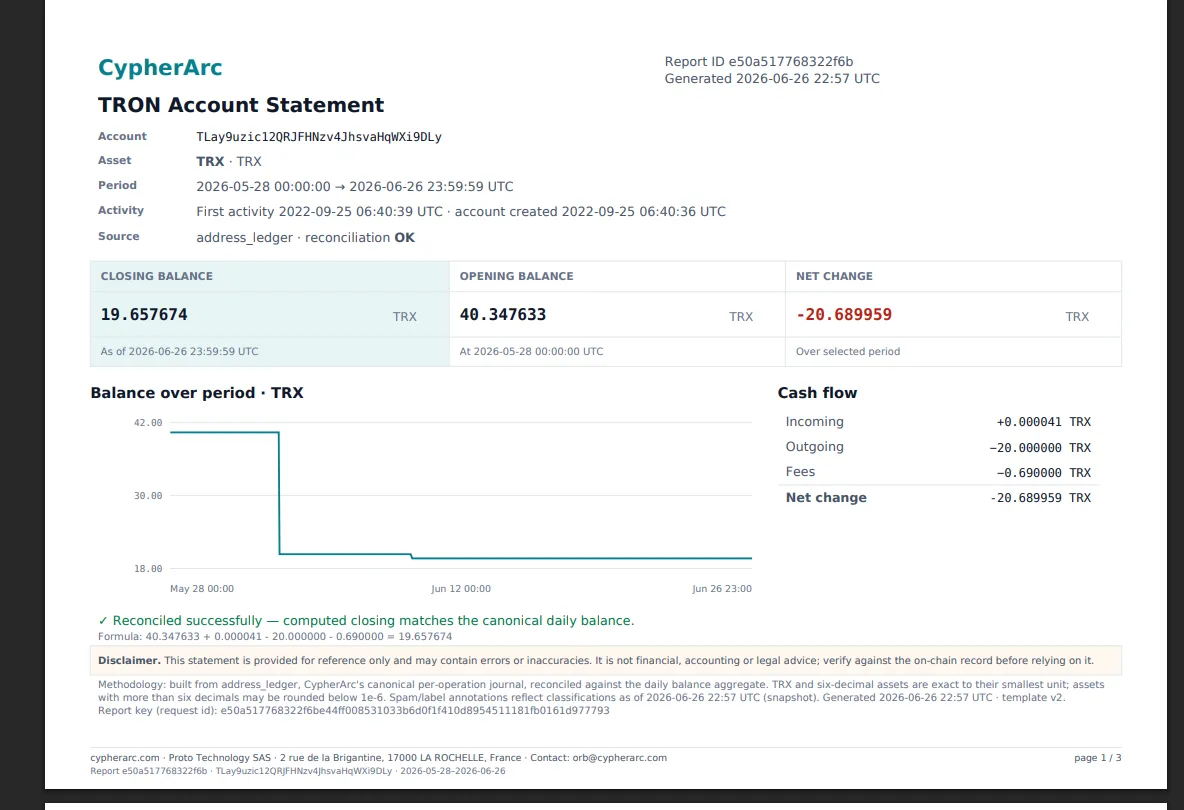Click the Incoming row label
1184x810 pixels.
click(815, 422)
